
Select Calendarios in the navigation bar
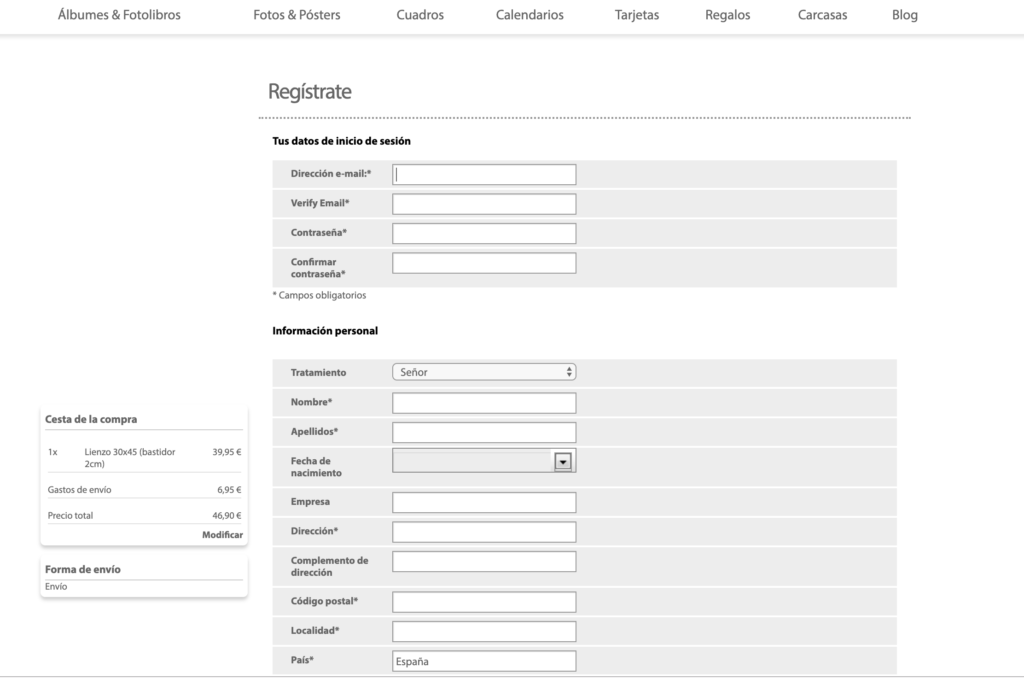[530, 14]
